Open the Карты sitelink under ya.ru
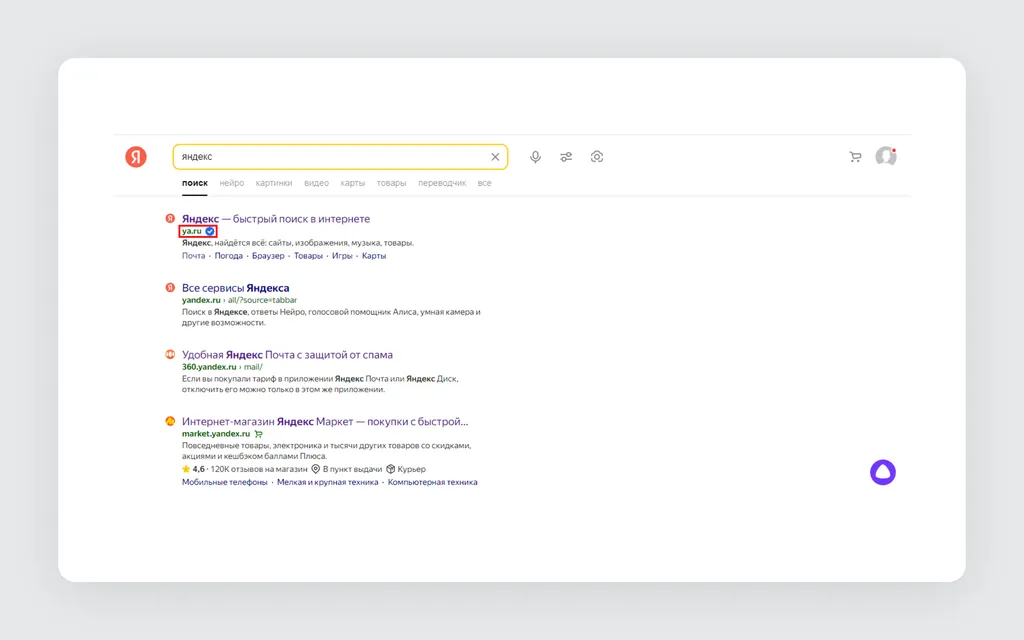This screenshot has width=1024, height=640. pyautogui.click(x=374, y=256)
